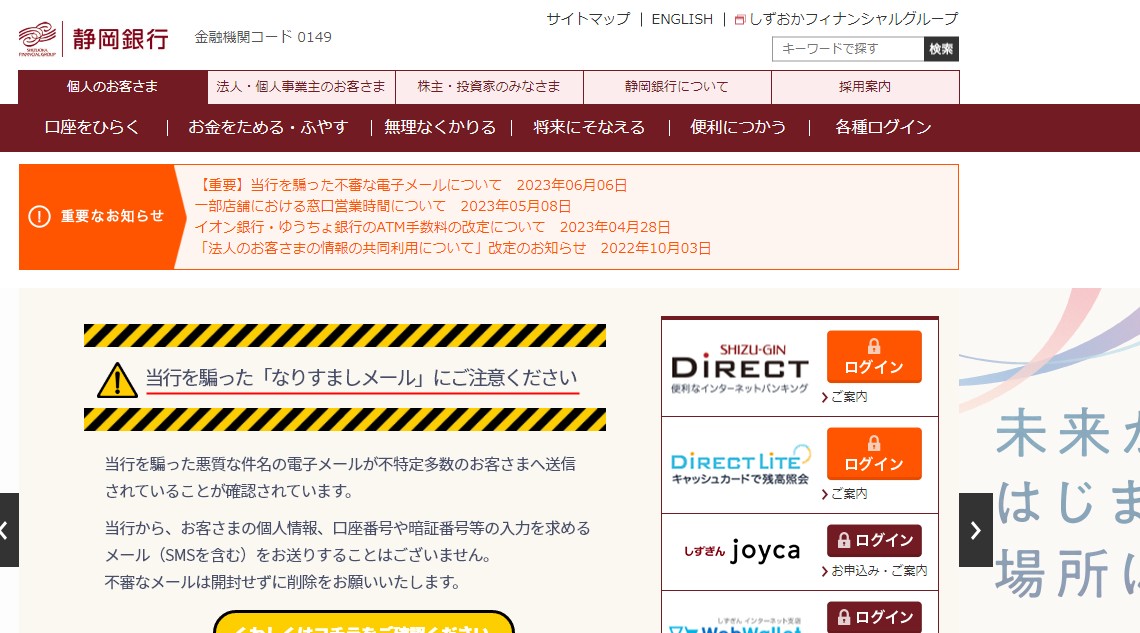Open お申込み・ご案内 for joyca
Image resolution: width=1140 pixels, height=633 pixels.
coord(875,571)
